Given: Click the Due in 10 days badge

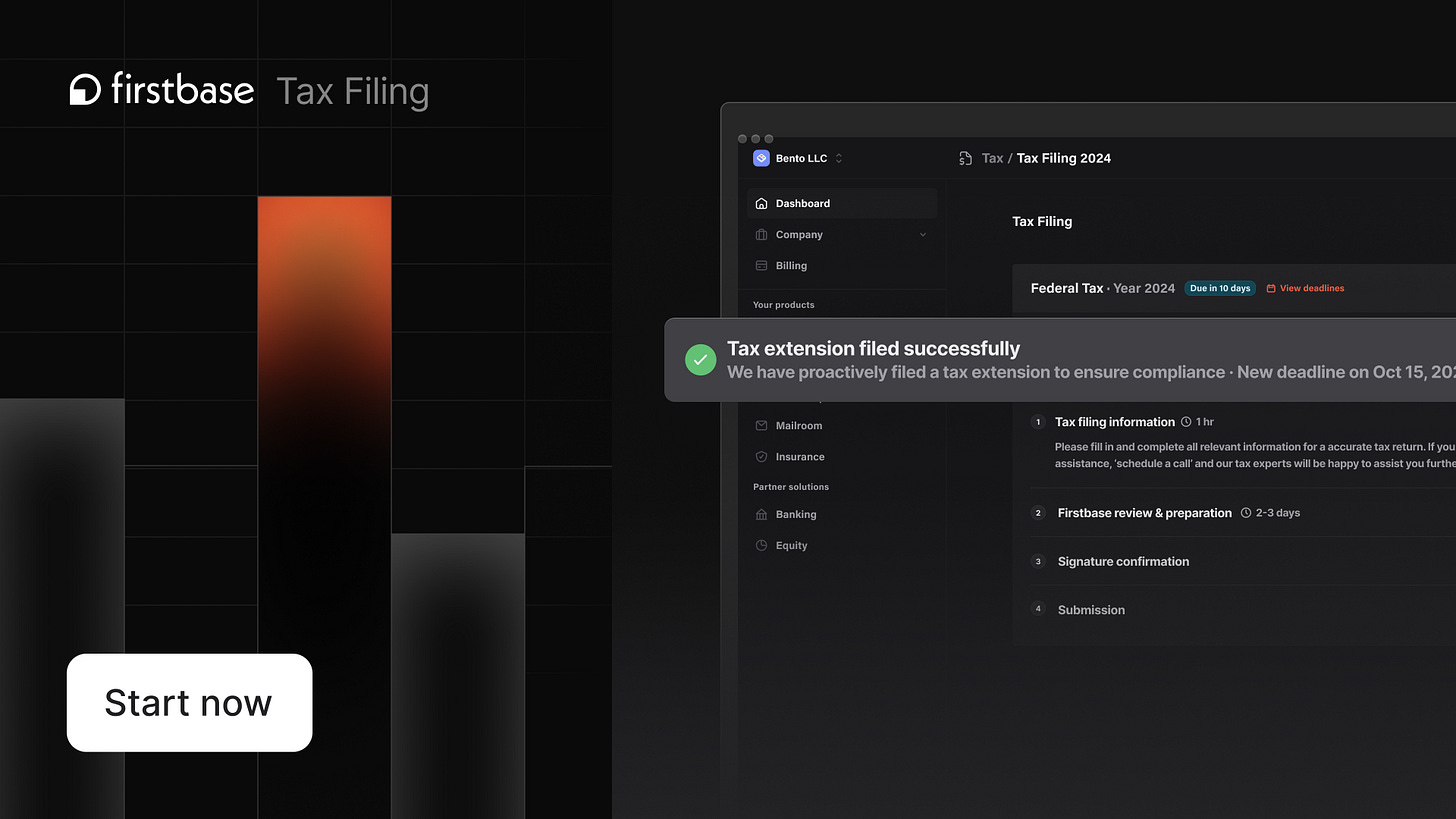Looking at the screenshot, I should [1220, 288].
